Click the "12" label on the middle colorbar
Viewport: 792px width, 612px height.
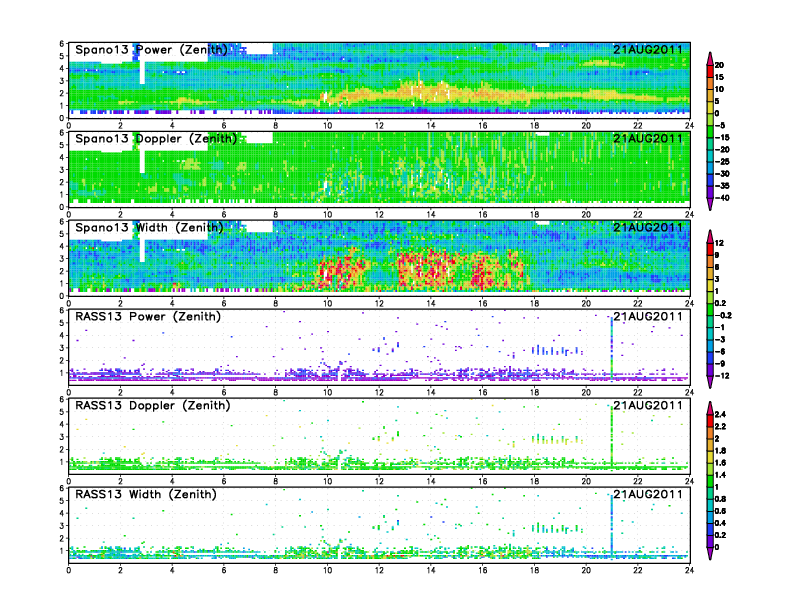pyautogui.click(x=719, y=243)
